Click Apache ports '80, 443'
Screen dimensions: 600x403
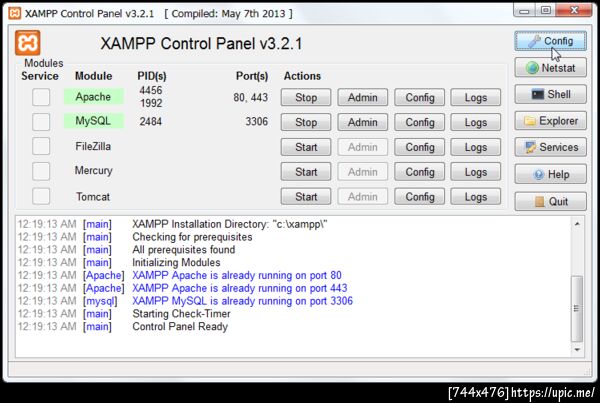click(x=251, y=97)
